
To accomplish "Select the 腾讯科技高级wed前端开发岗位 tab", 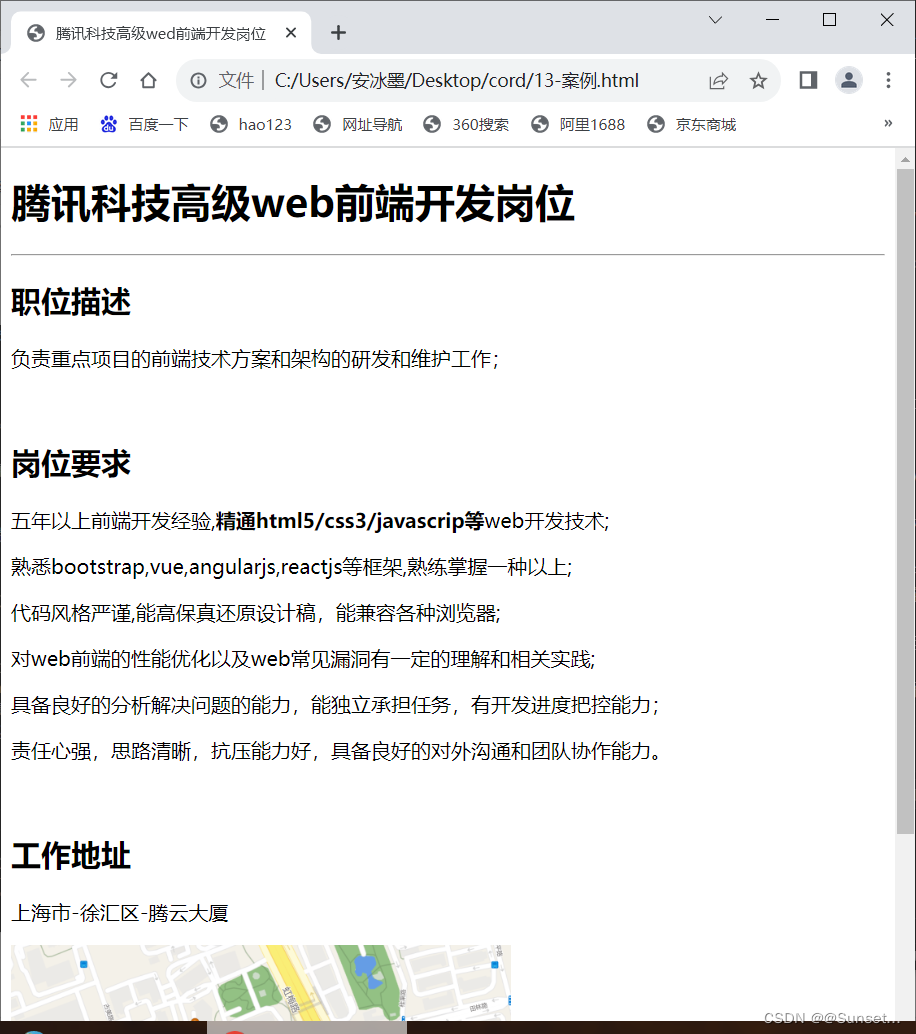I will (160, 33).
